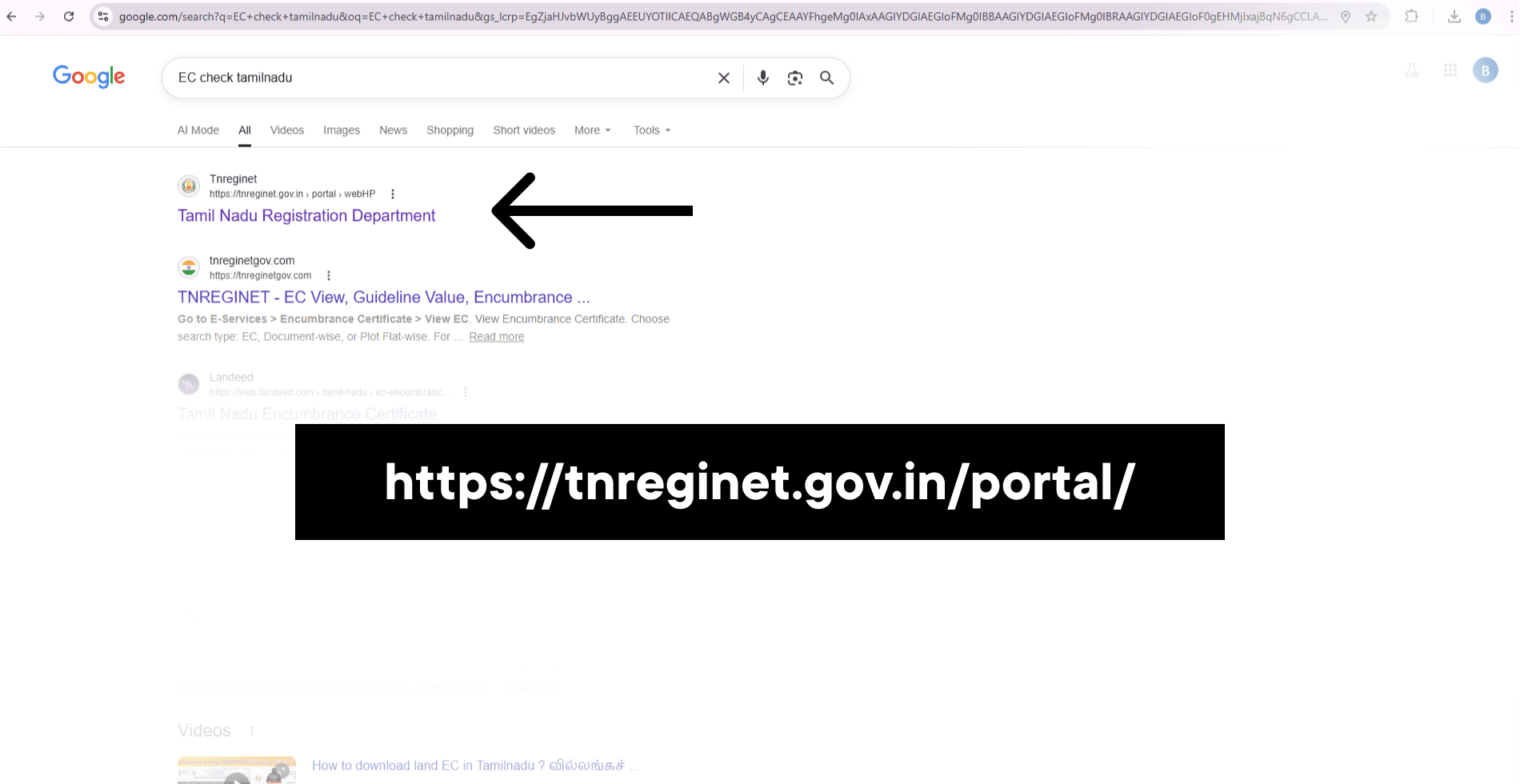Open options menu for tnreginetgov.com result
This screenshot has width=1520, height=784.
point(328,275)
